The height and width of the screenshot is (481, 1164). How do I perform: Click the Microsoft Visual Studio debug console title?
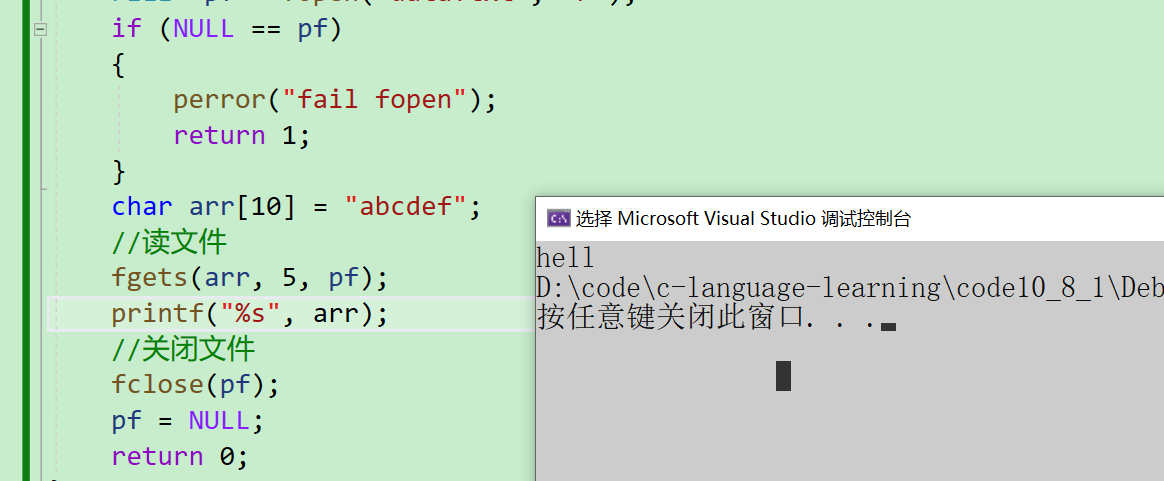click(x=743, y=218)
